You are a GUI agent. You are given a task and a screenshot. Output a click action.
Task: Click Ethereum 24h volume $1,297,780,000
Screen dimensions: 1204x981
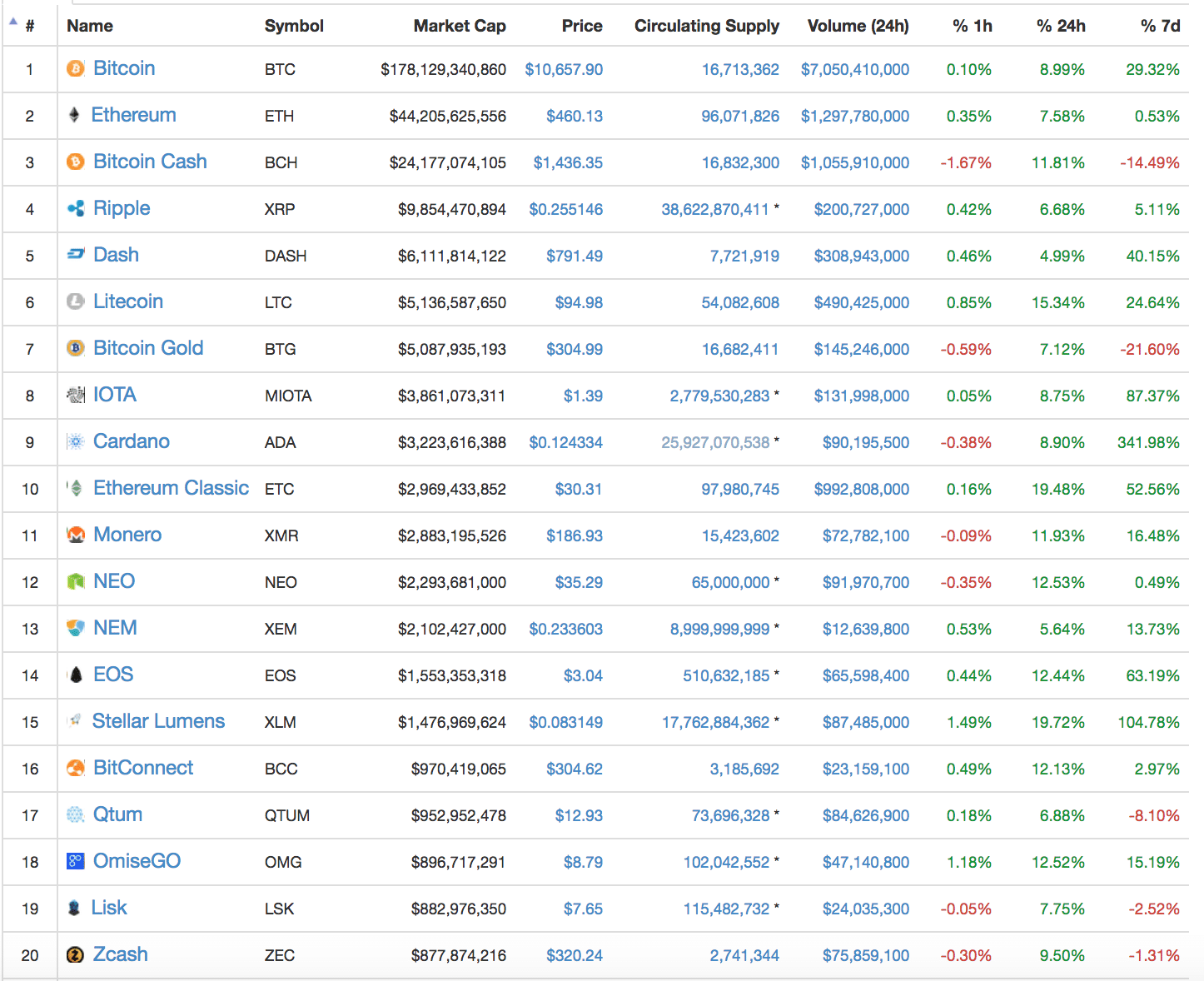pos(855,116)
